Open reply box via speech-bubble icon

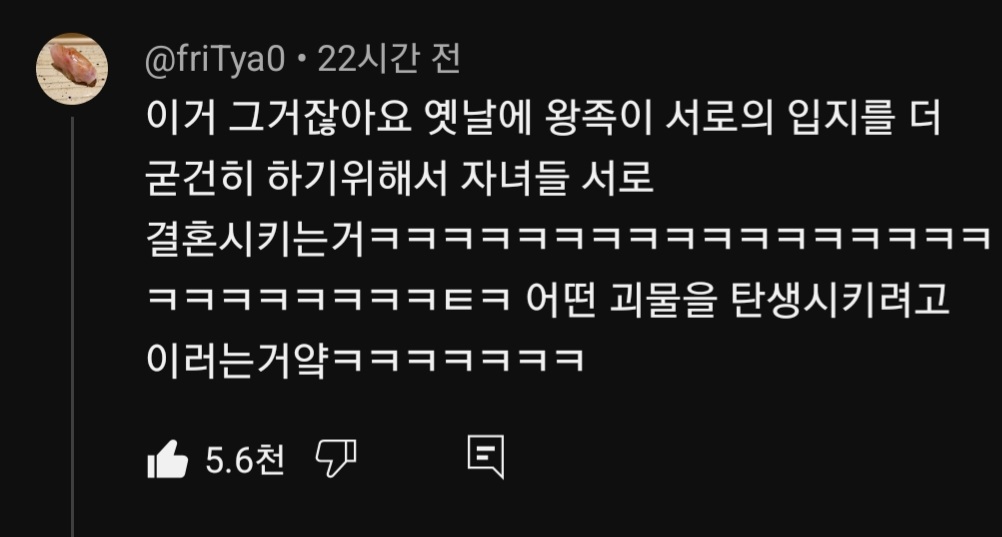tap(486, 457)
